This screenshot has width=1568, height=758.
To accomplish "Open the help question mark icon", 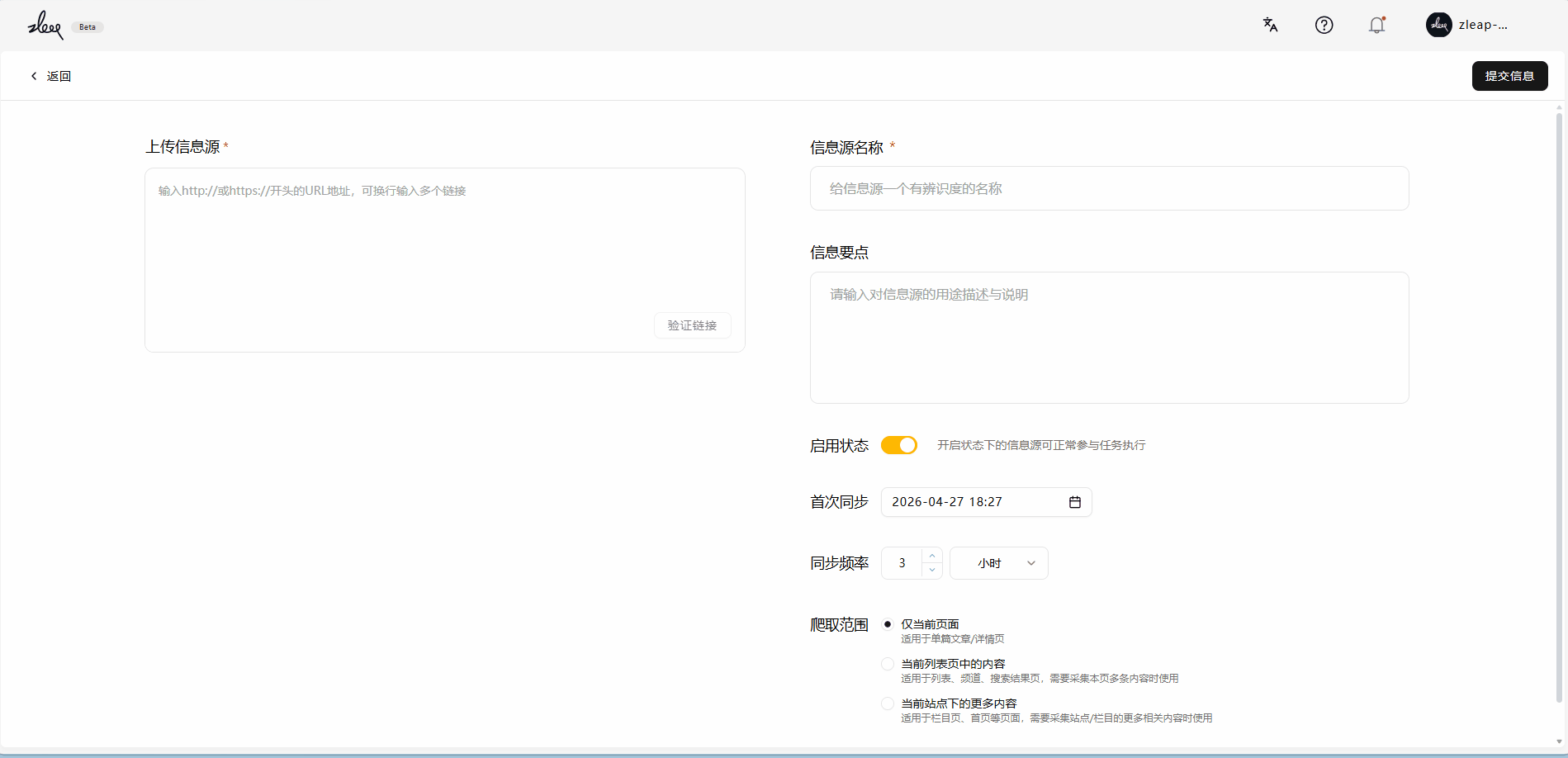I will pyautogui.click(x=1324, y=25).
